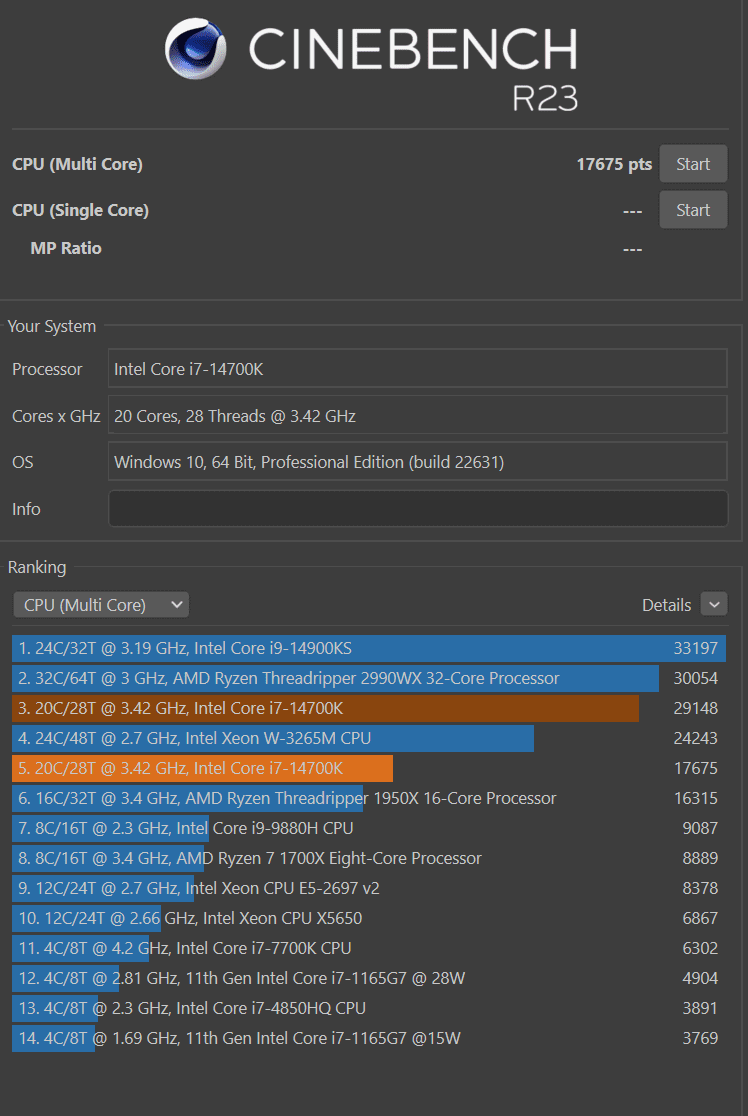Click into the Info input field
This screenshot has width=748, height=1116.
point(418,509)
